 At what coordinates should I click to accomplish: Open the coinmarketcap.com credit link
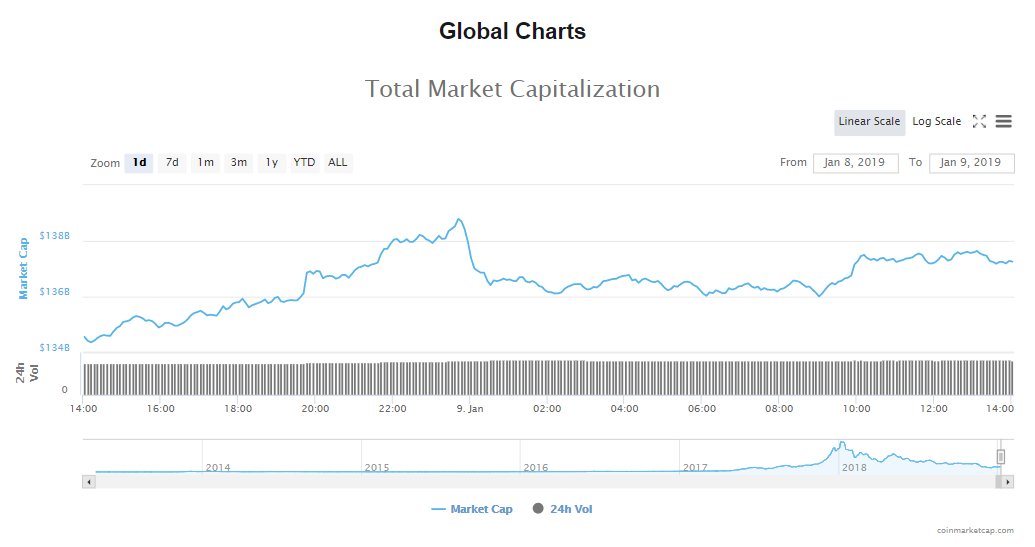(x=974, y=531)
